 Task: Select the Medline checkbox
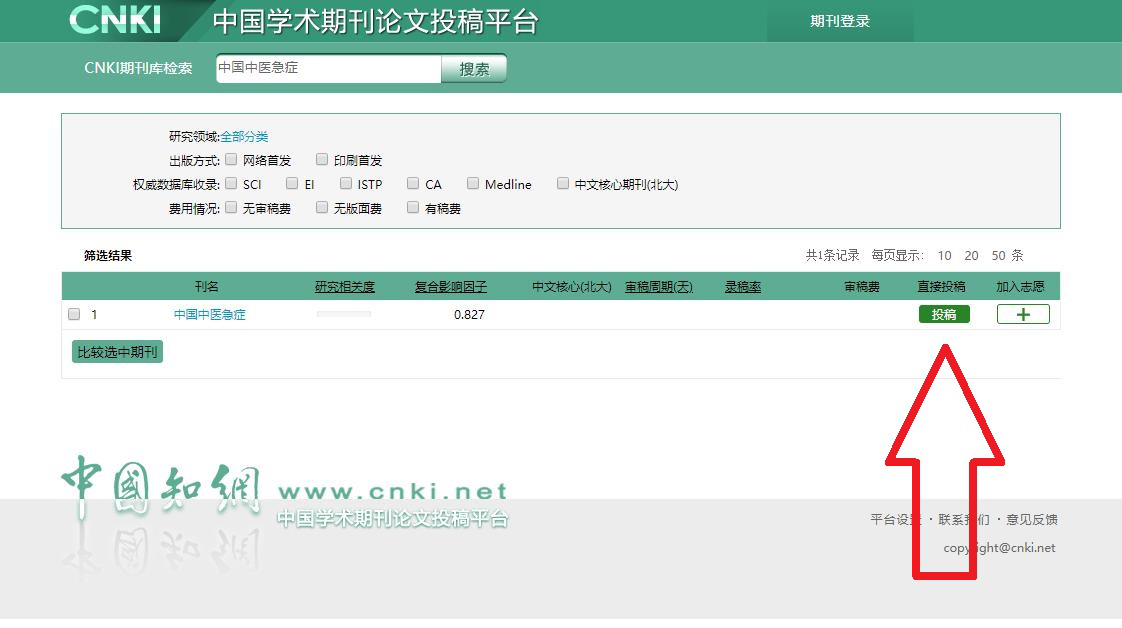[x=473, y=183]
